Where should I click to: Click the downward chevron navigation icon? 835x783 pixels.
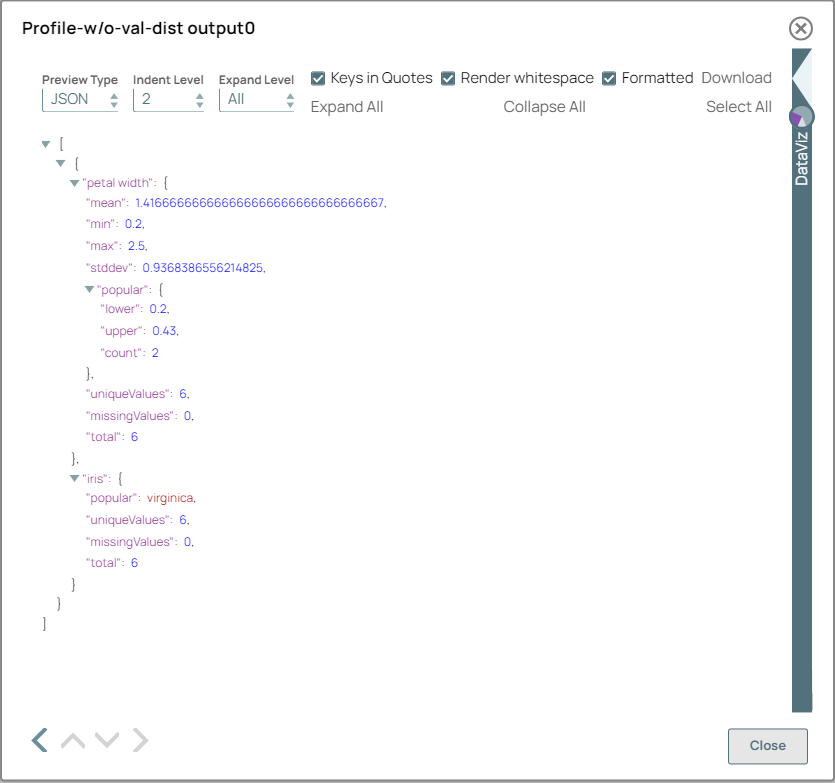point(106,740)
